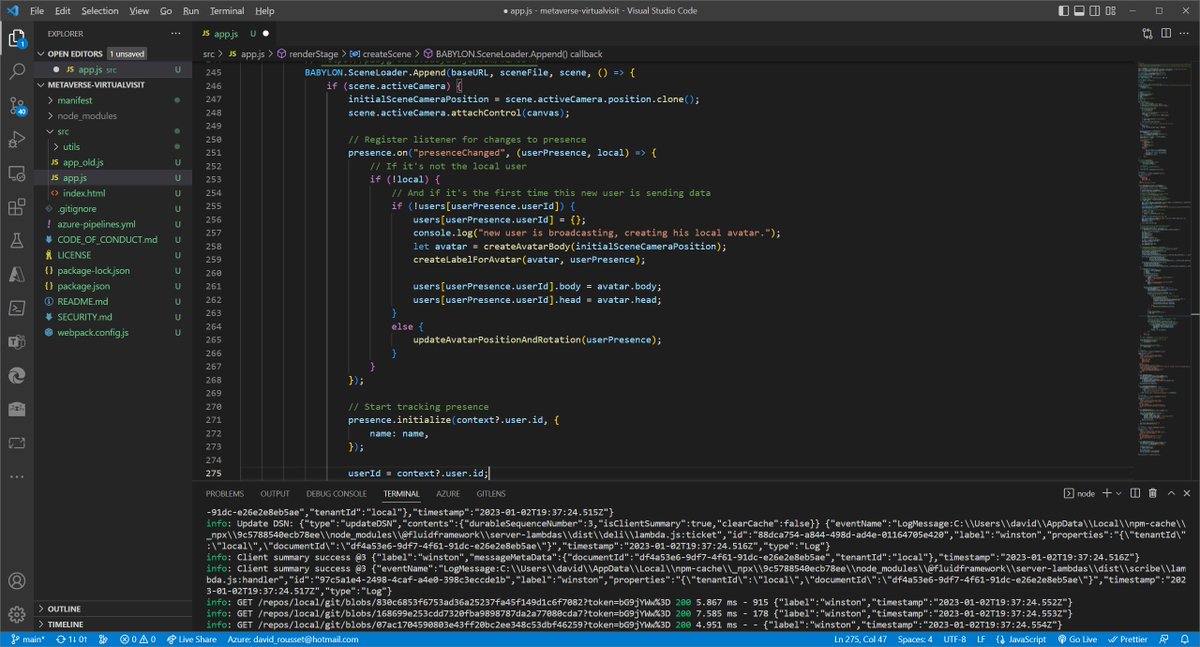Viewport: 1200px width, 647px height.
Task: Open editor More Actions ellipsis
Action: pyautogui.click(x=1184, y=33)
